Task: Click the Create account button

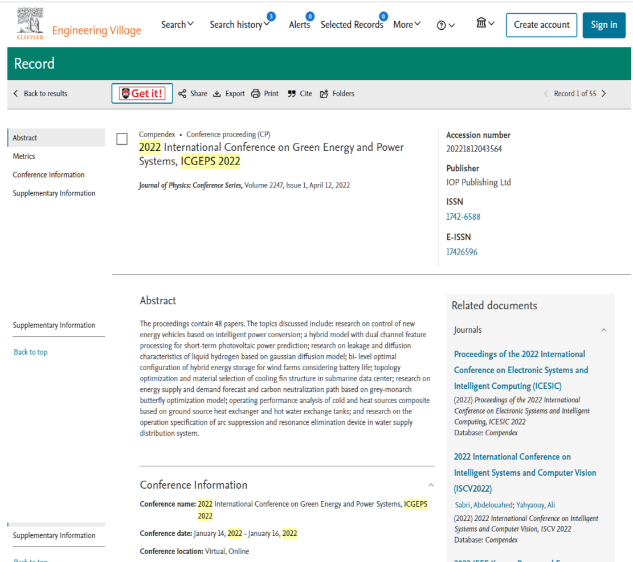Action: (x=541, y=25)
